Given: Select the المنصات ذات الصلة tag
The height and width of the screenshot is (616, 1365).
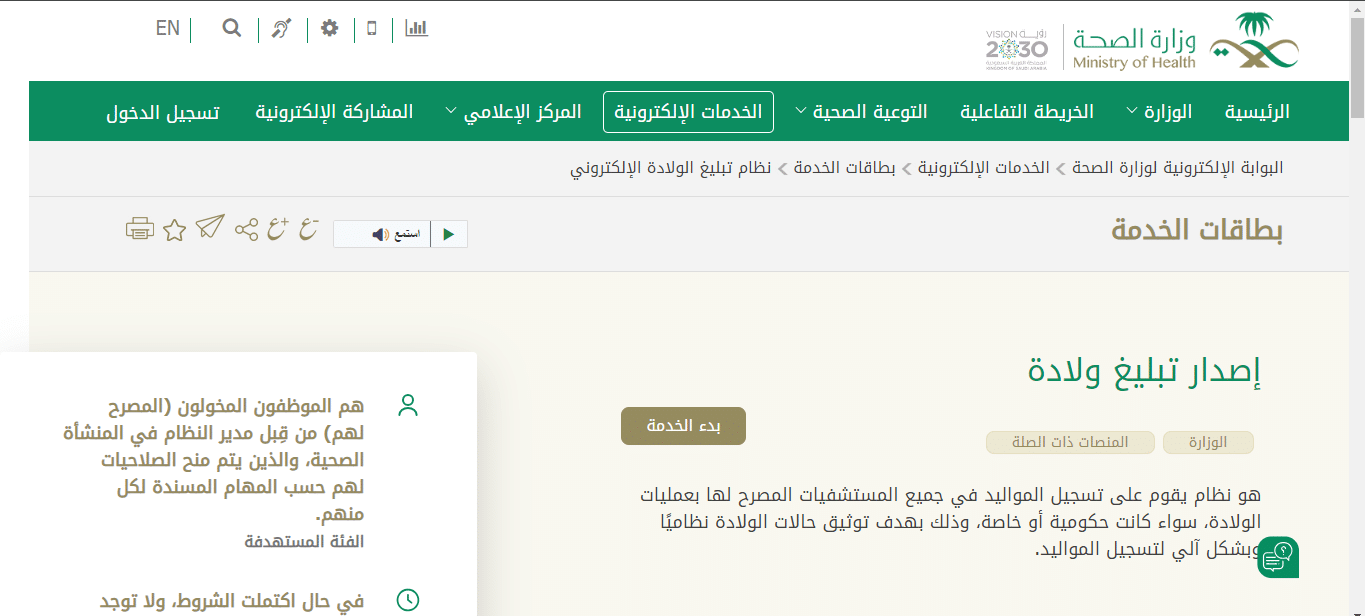Looking at the screenshot, I should [1070, 442].
